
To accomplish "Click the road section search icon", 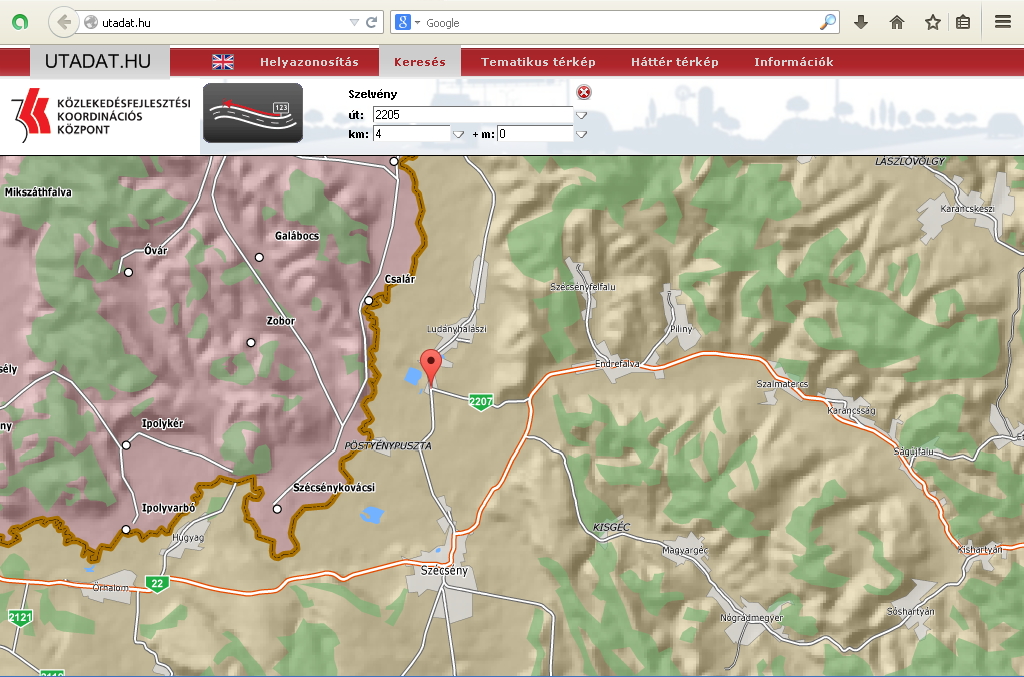I will (253, 112).
